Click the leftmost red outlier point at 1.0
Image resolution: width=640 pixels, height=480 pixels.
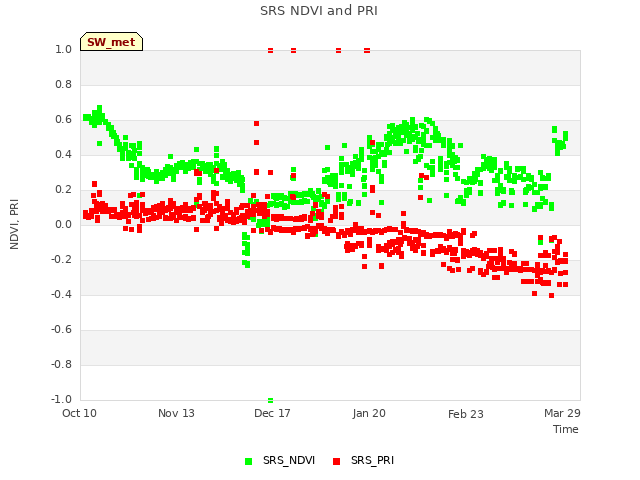271,51
